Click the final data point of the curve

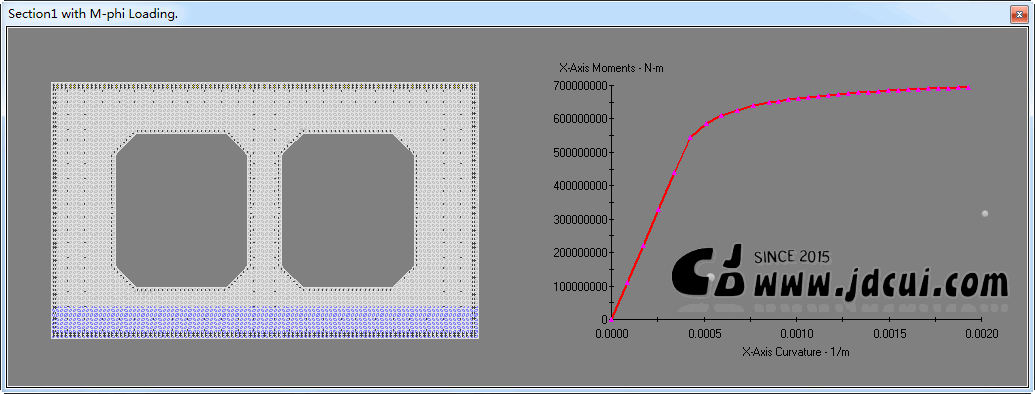click(x=968, y=87)
